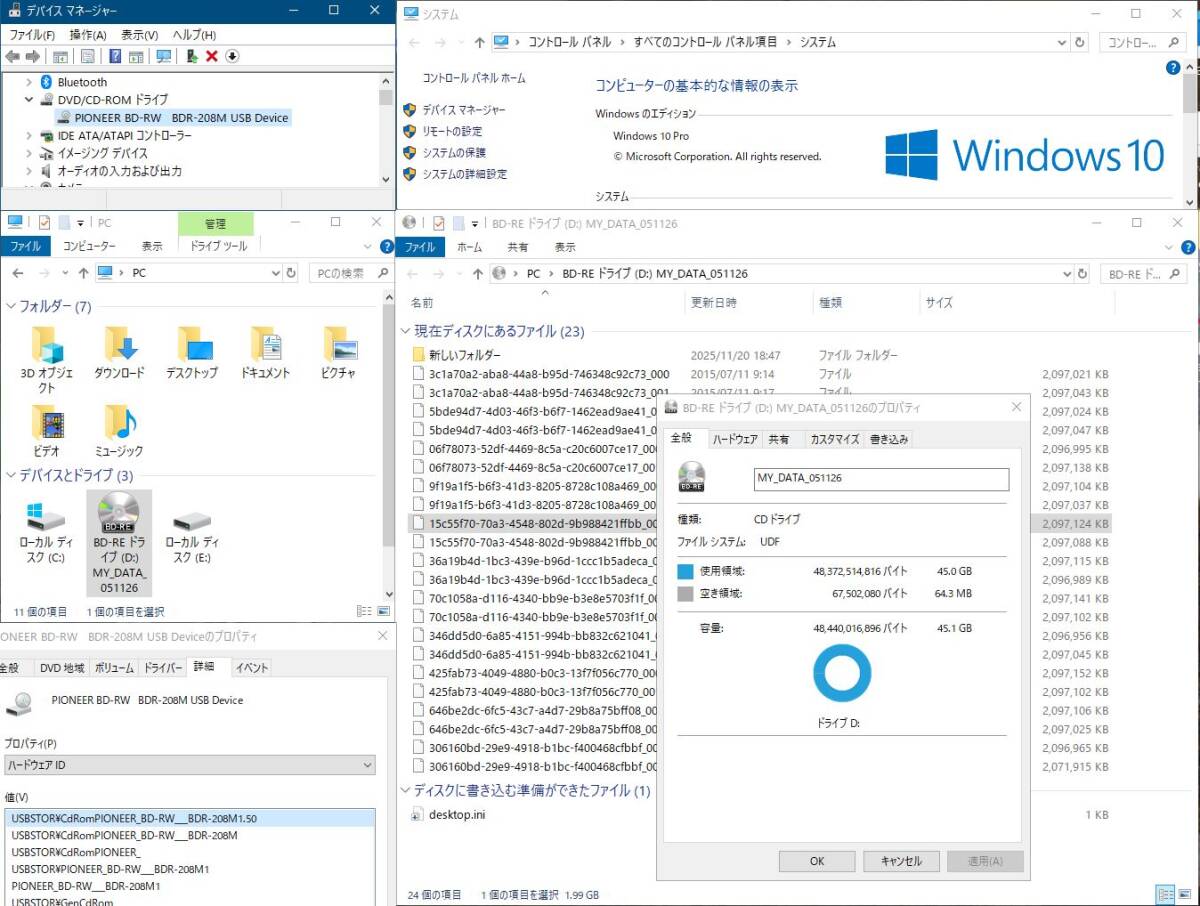Click キャンセル in drive properties dialog
This screenshot has height=906, width=1200.
[x=900, y=861]
